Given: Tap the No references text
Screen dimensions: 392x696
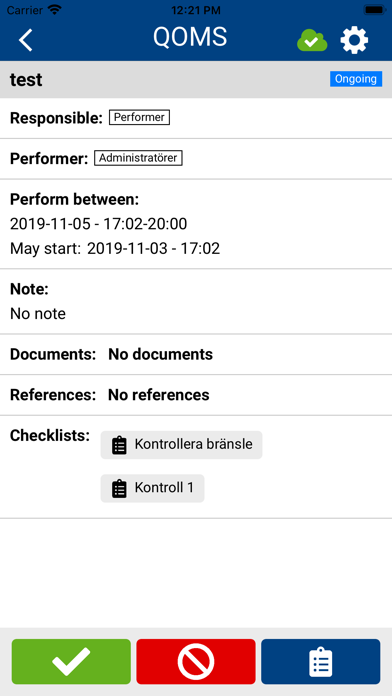Looking at the screenshot, I should click(158, 395).
